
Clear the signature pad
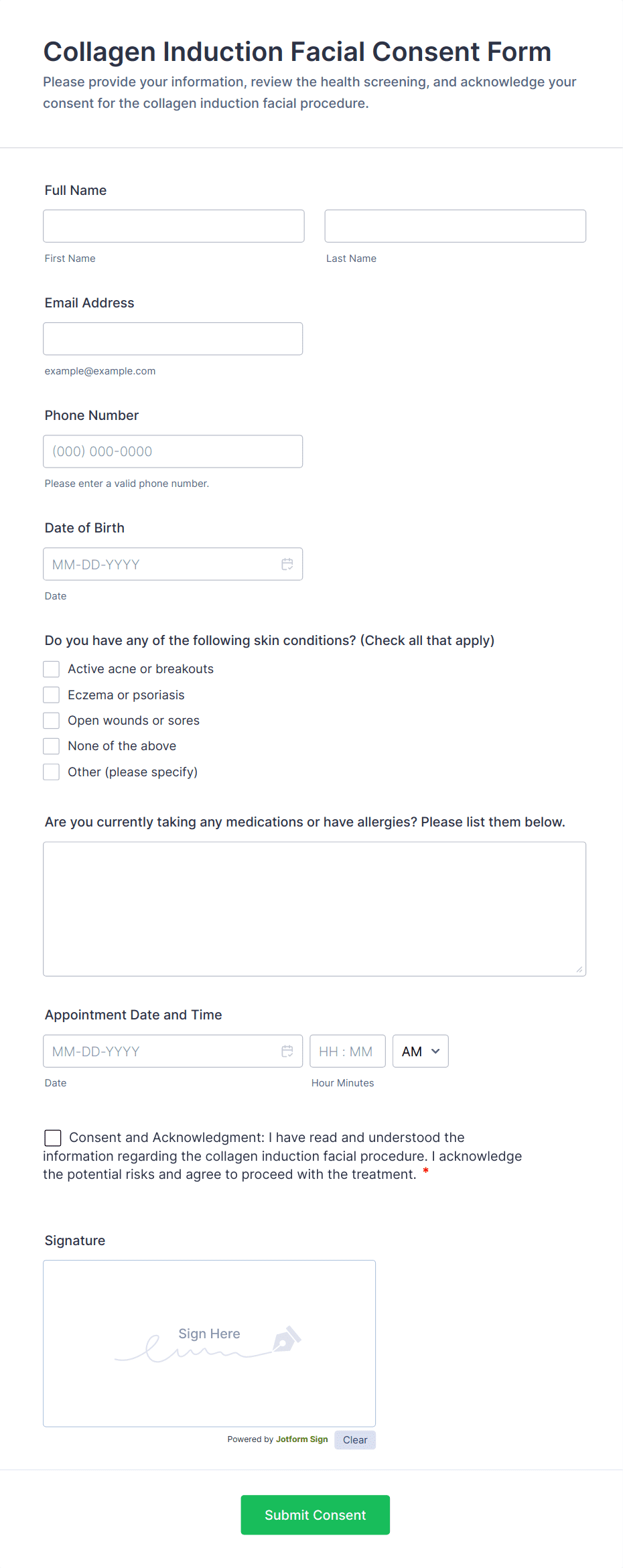355,1440
